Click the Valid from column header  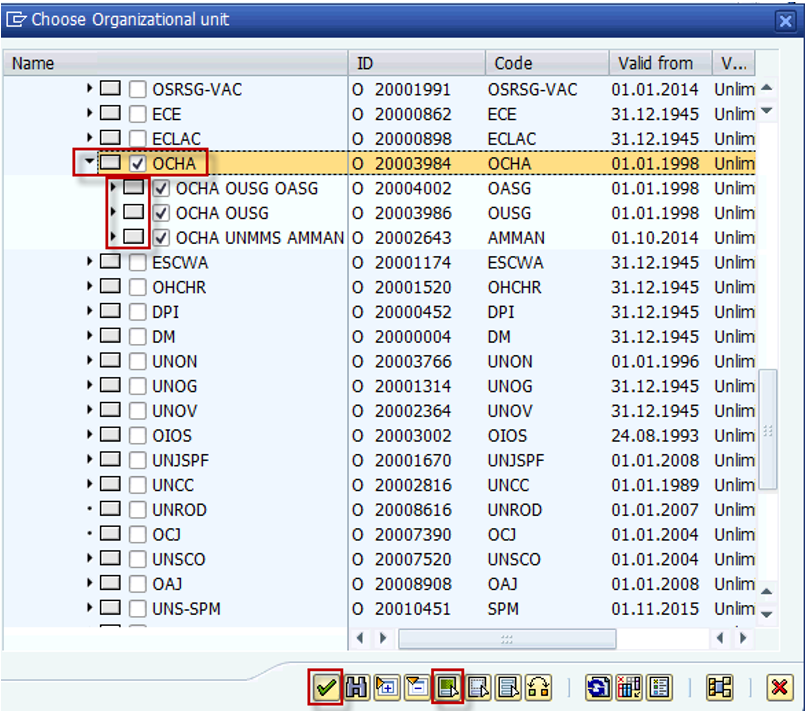(661, 63)
